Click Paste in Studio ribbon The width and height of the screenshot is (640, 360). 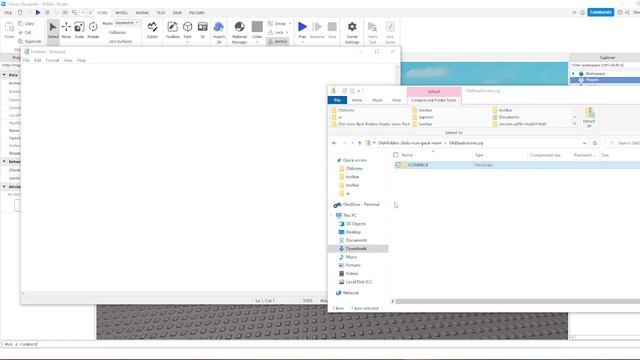tap(9, 30)
